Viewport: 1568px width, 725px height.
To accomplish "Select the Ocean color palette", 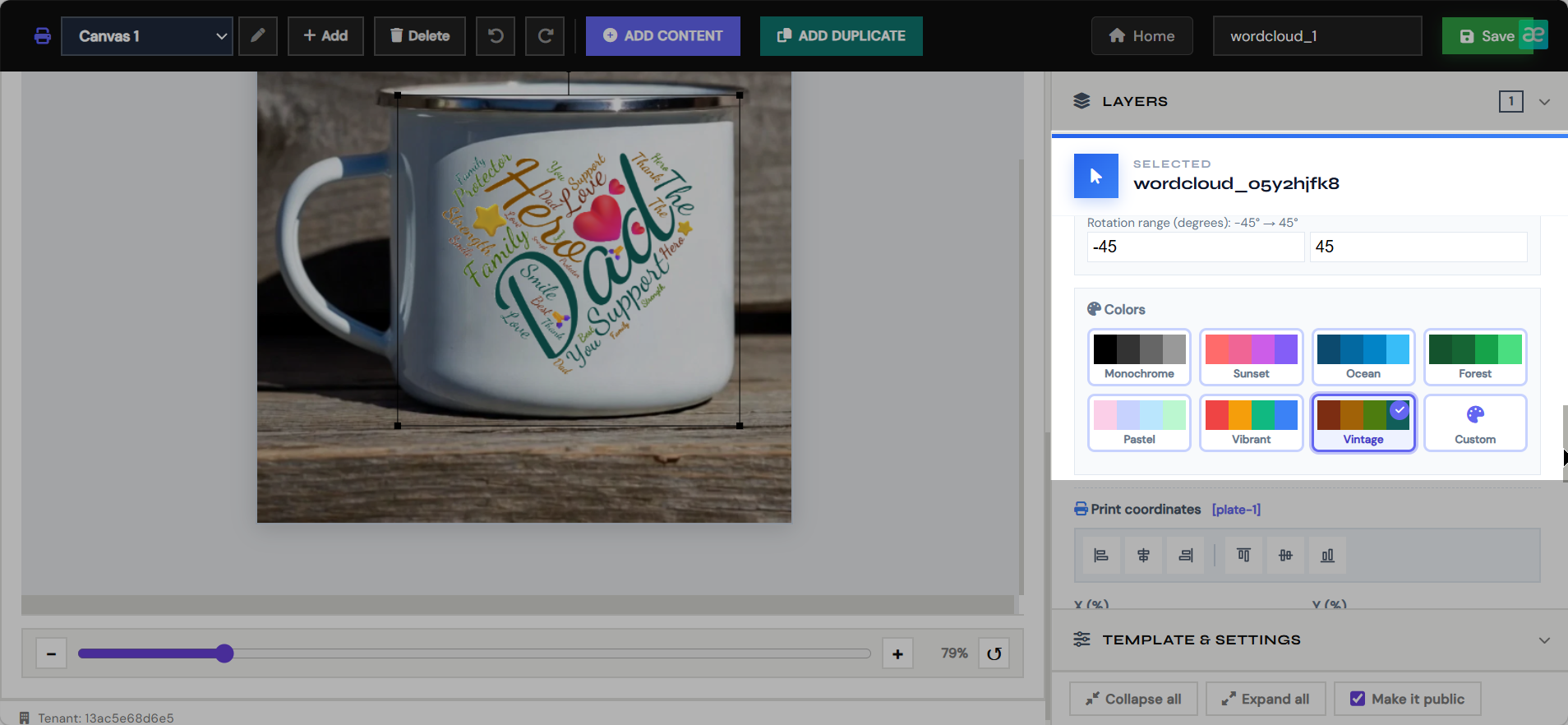I will [x=1363, y=357].
